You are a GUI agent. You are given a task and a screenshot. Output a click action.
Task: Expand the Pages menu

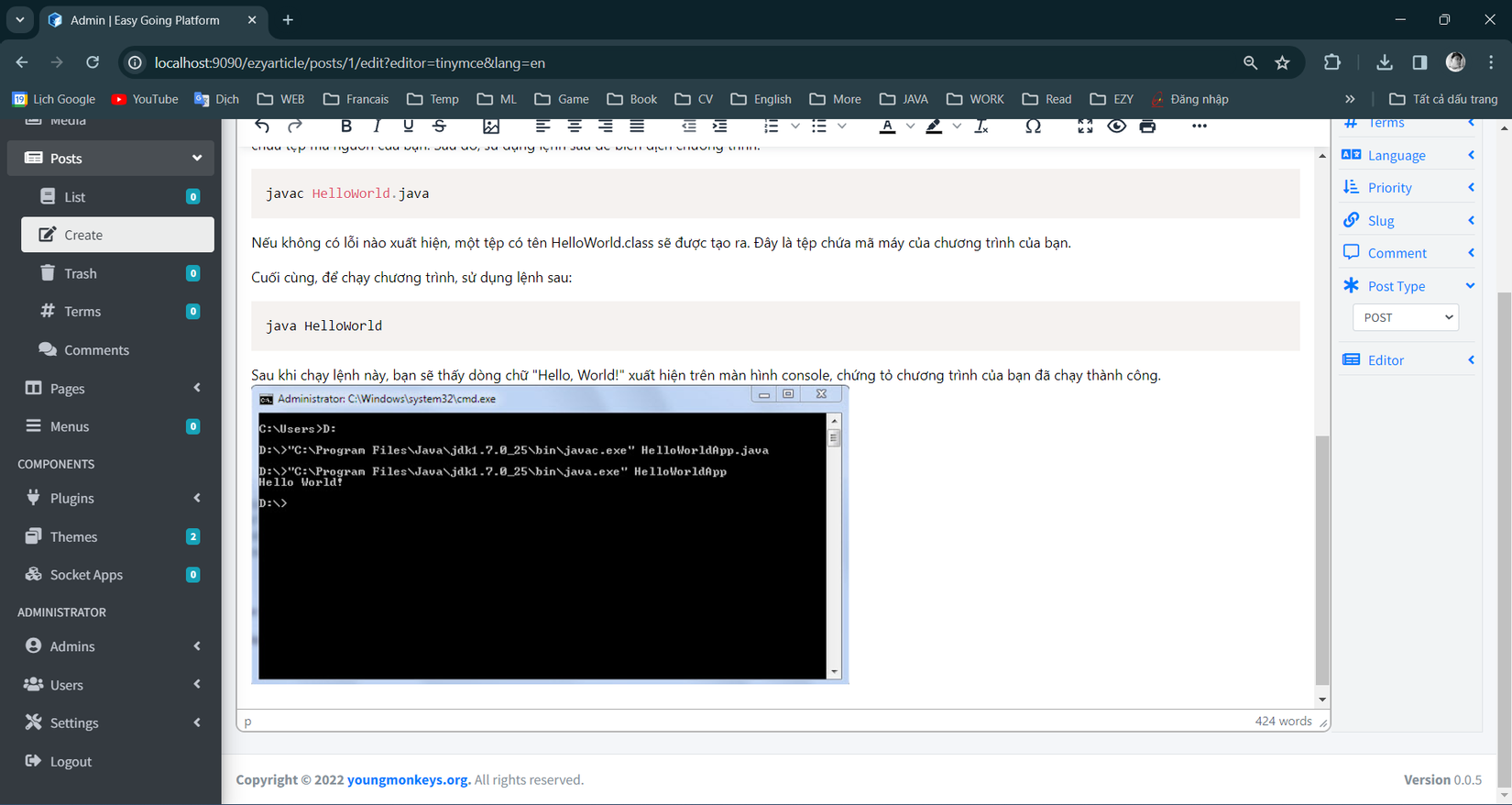pyautogui.click(x=111, y=388)
